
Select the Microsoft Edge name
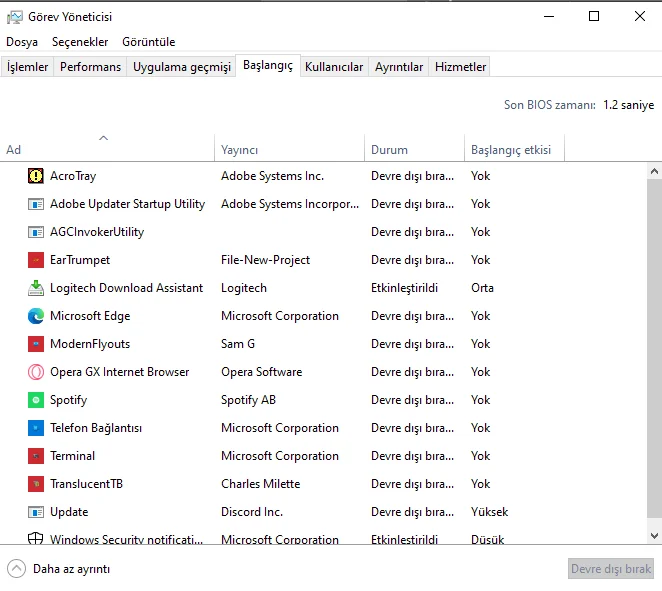click(x=90, y=316)
